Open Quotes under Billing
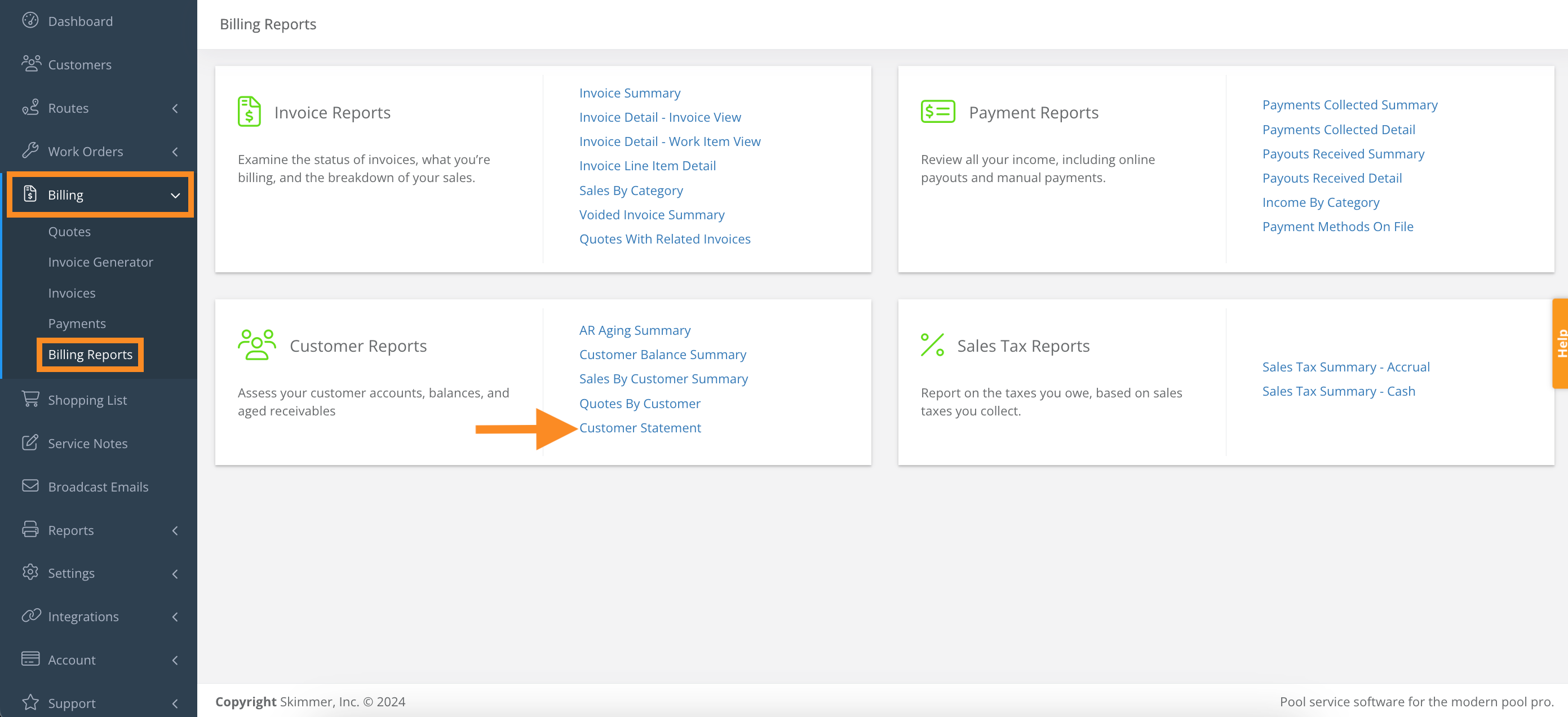Viewport: 1568px width, 717px height. (x=69, y=231)
